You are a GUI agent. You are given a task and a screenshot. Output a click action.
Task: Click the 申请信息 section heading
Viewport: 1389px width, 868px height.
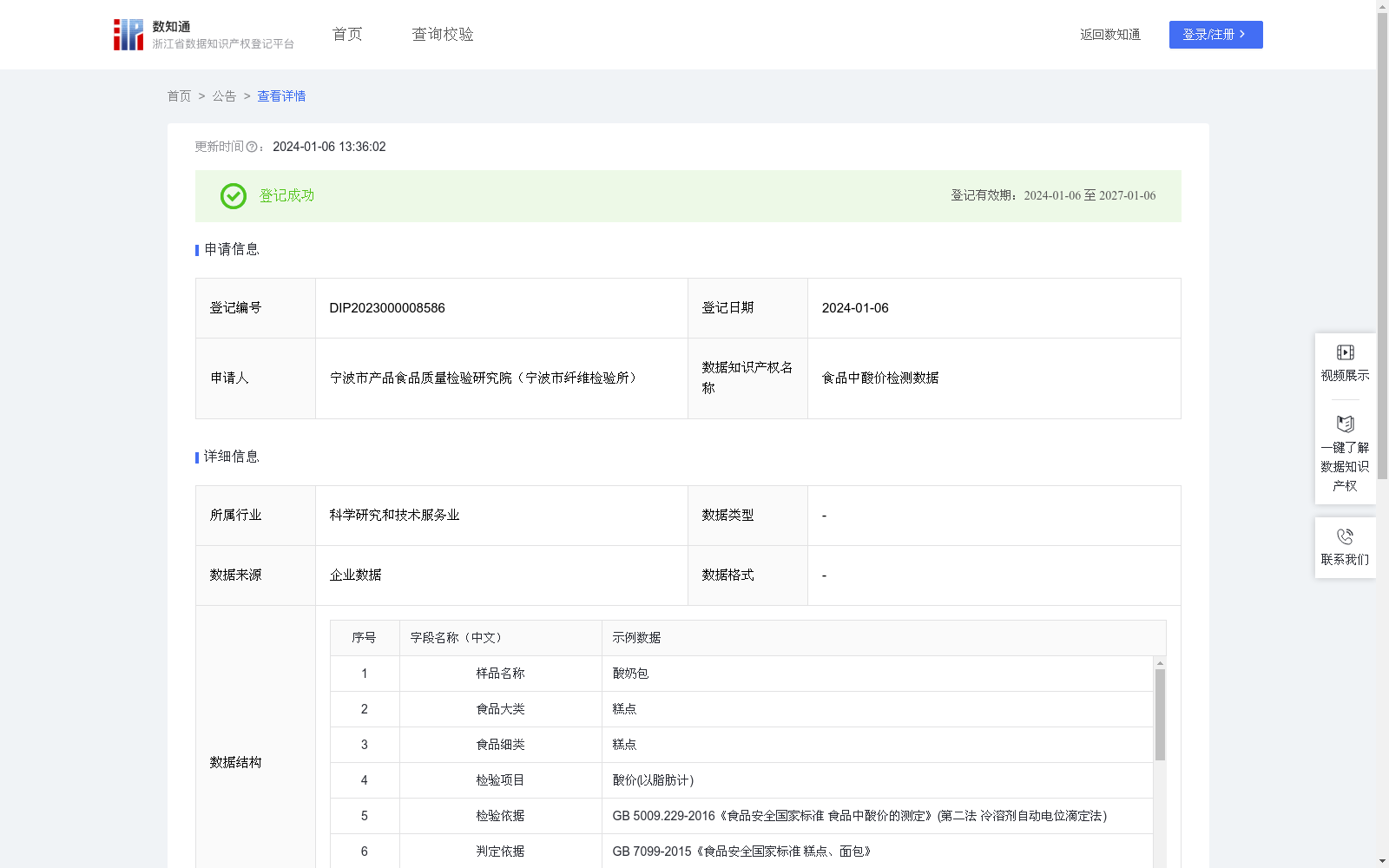point(232,250)
